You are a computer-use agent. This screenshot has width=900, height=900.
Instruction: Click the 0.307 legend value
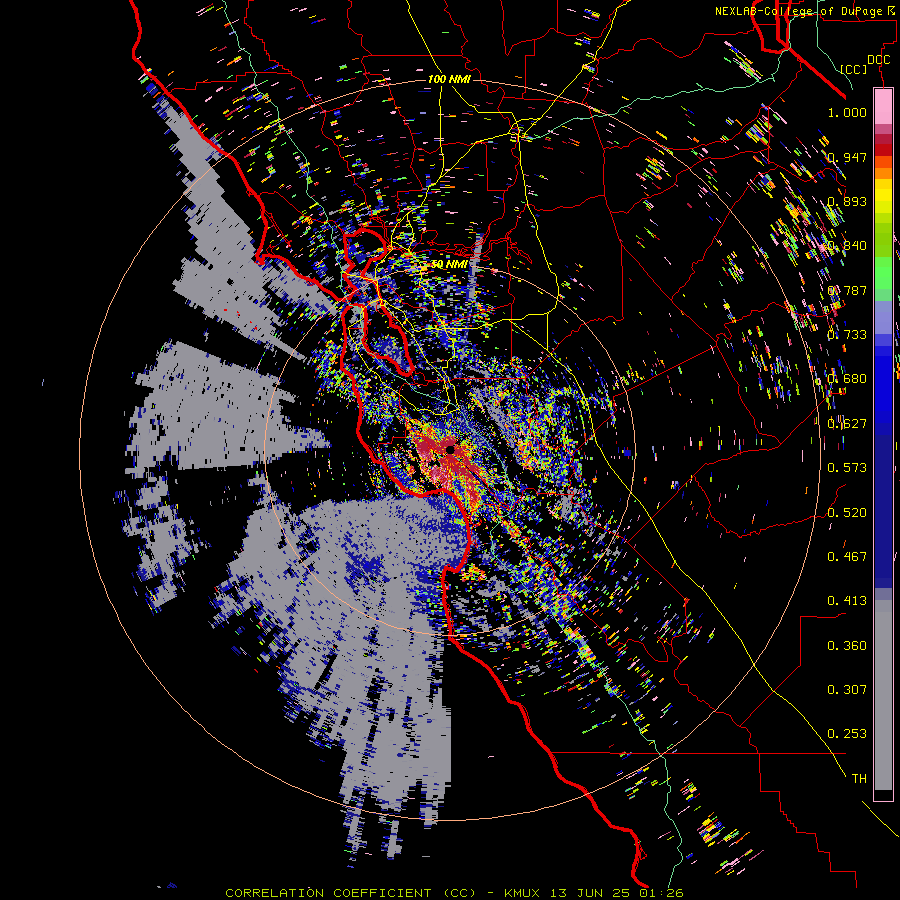coord(847,689)
